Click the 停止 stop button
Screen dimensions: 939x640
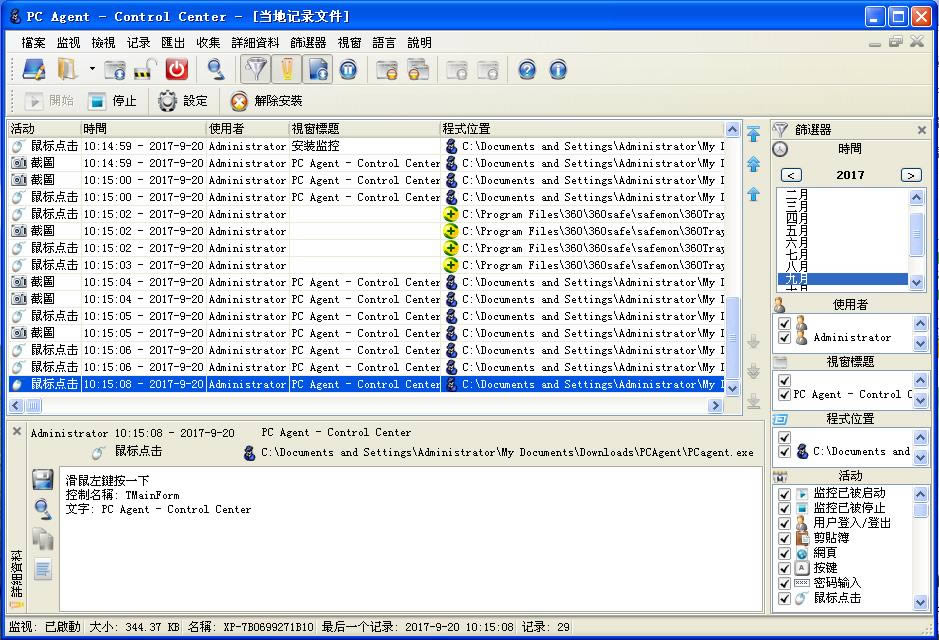112,101
